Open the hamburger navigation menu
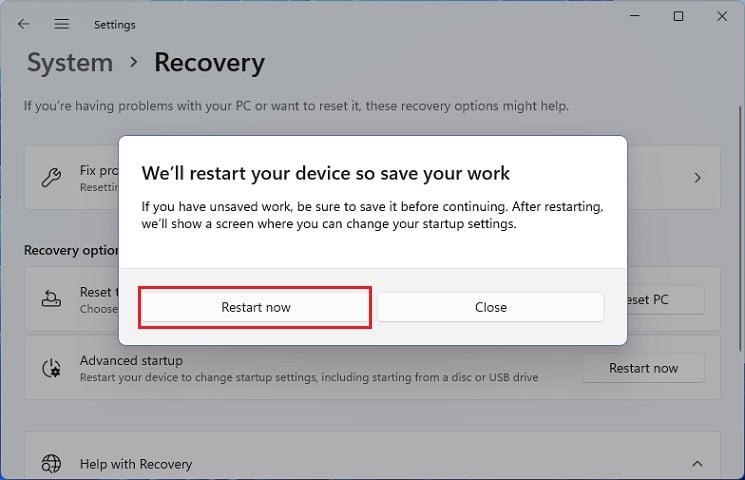This screenshot has width=745, height=480. point(62,23)
